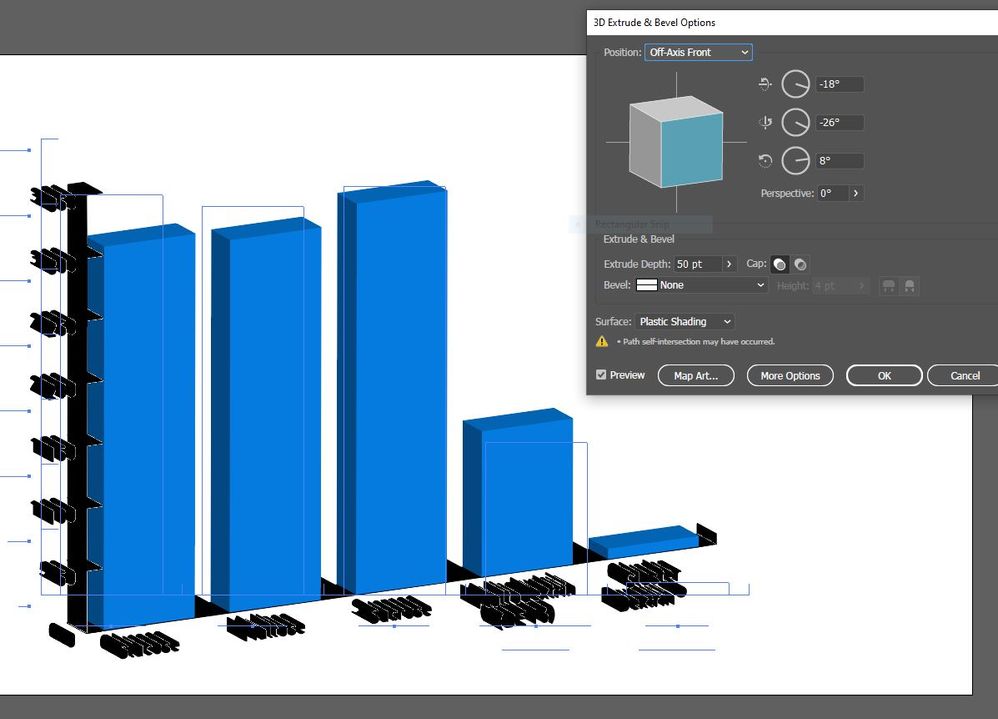998x719 pixels.
Task: Open the Position dropdown showing Off-Axis Front
Action: point(698,52)
